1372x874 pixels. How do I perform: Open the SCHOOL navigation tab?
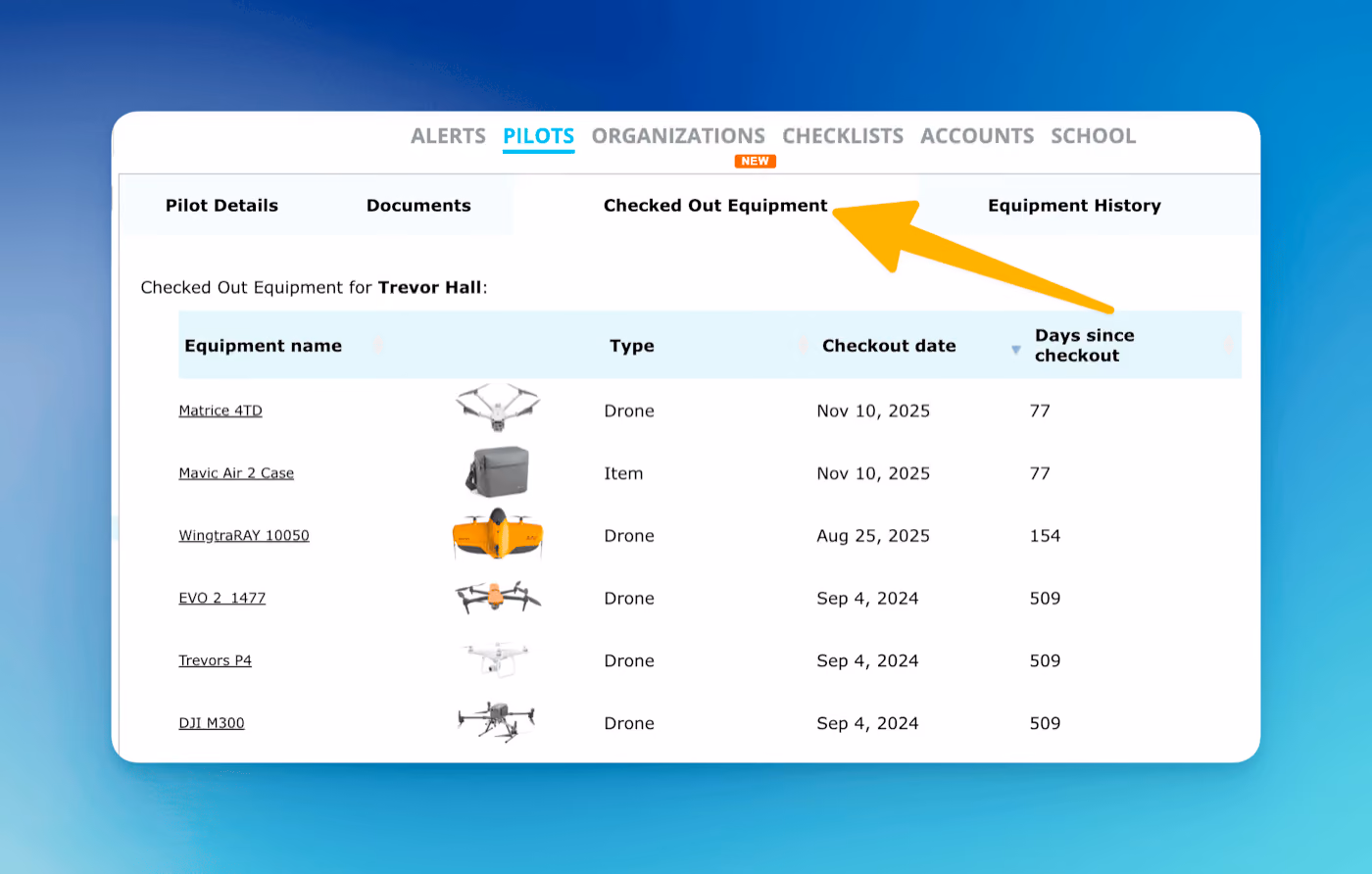pos(1093,136)
